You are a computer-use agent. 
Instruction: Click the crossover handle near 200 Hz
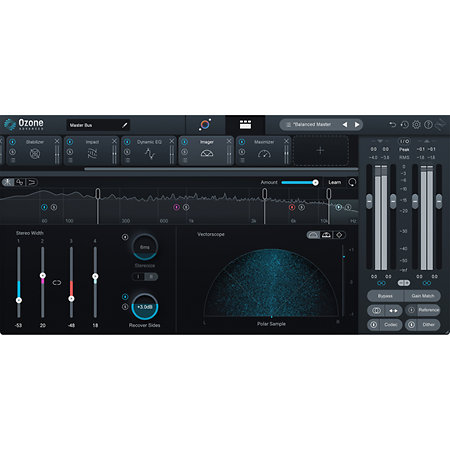click(98, 194)
